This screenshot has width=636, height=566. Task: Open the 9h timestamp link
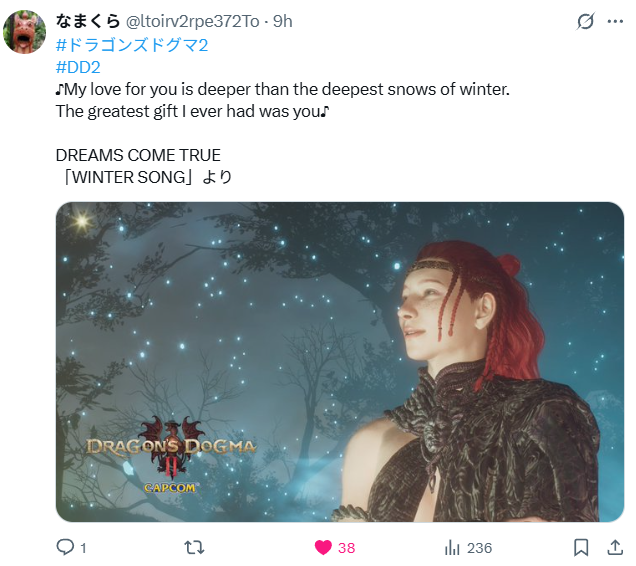282,21
